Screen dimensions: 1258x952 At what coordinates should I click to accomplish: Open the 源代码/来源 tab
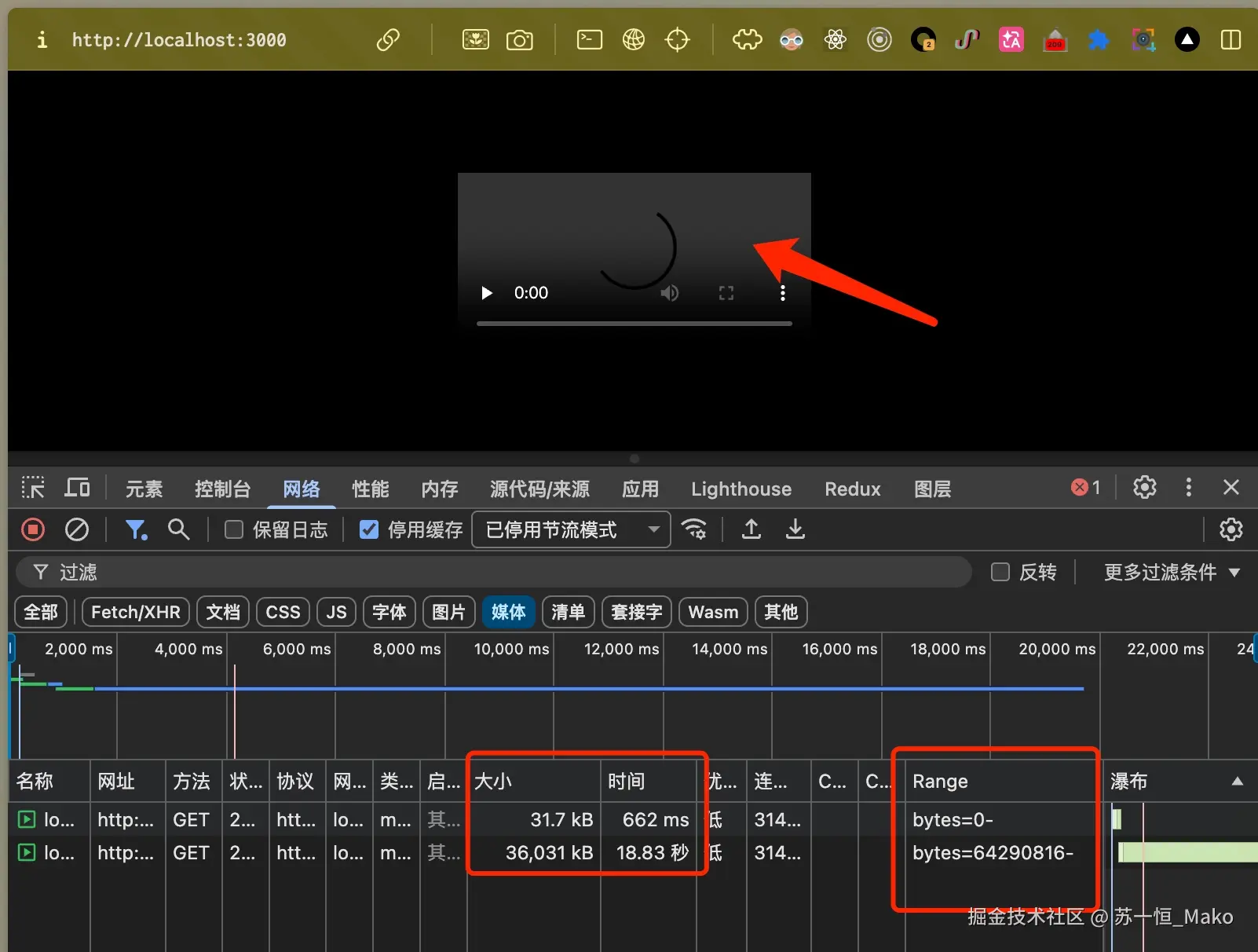[539, 489]
